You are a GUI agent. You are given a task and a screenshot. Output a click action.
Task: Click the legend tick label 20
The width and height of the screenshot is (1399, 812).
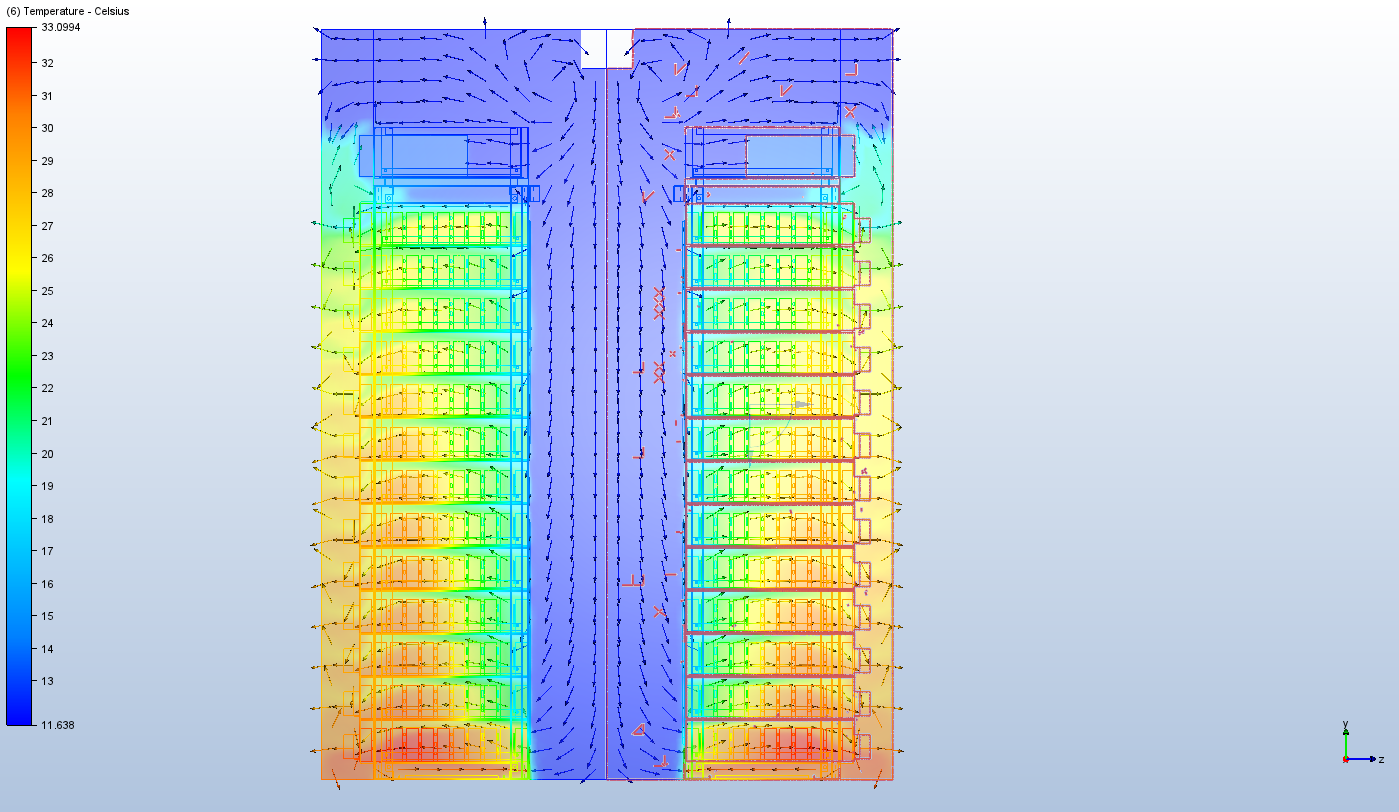(47, 453)
